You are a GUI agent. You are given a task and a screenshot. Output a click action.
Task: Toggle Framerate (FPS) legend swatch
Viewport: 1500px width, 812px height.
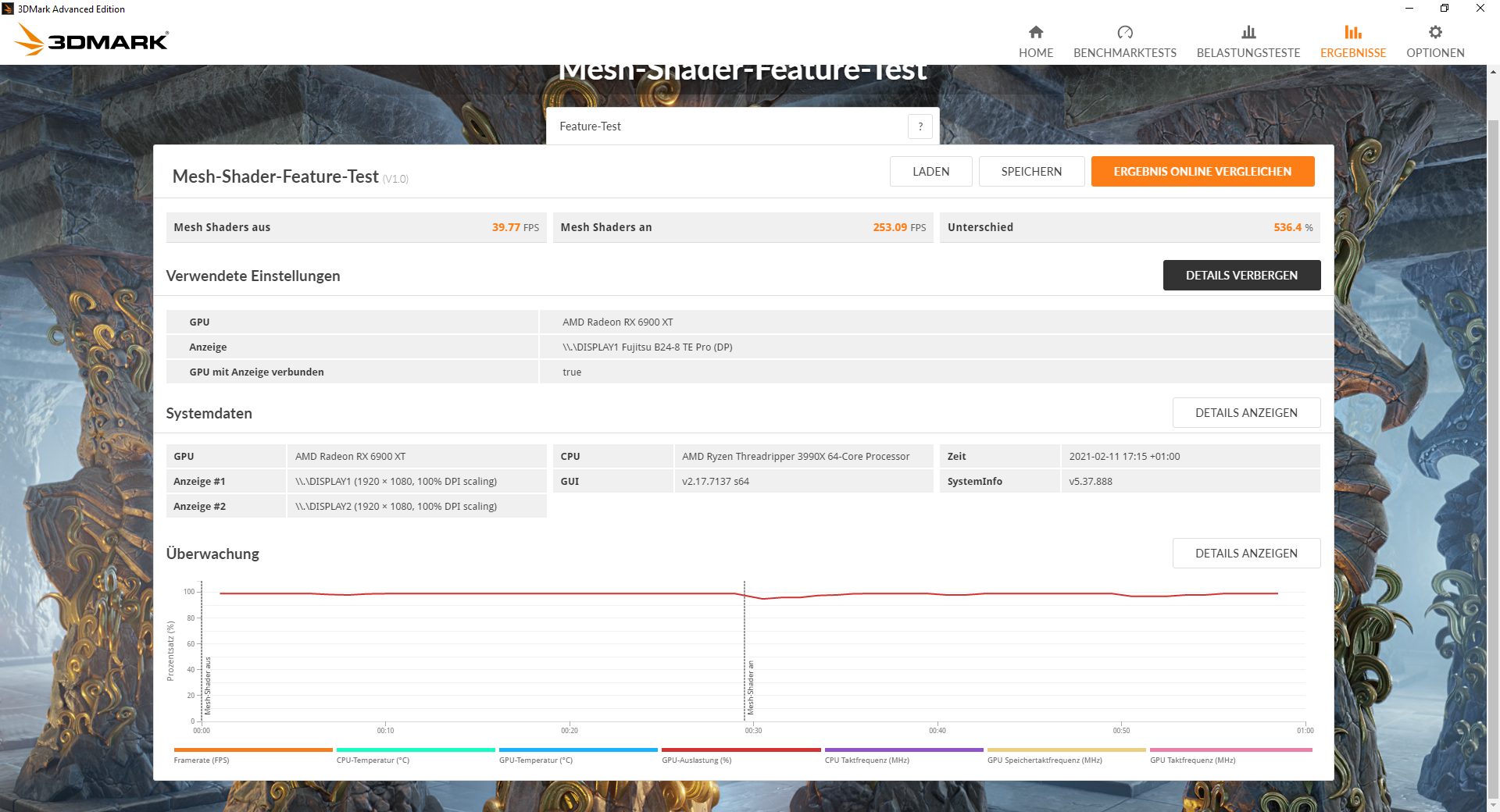click(x=253, y=750)
